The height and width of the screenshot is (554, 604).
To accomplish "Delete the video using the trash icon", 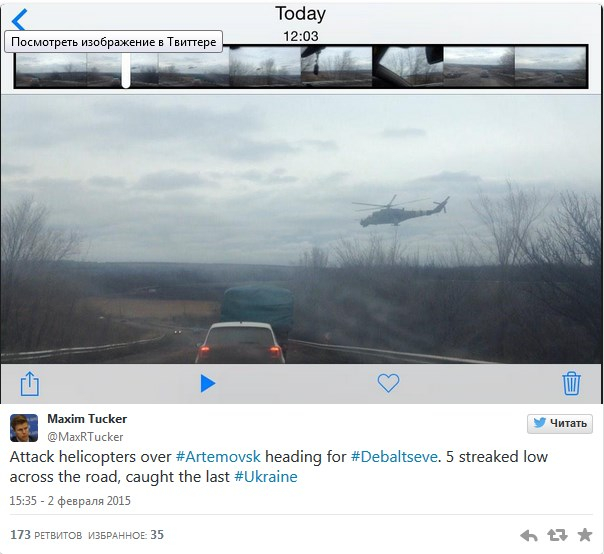I will coord(571,383).
